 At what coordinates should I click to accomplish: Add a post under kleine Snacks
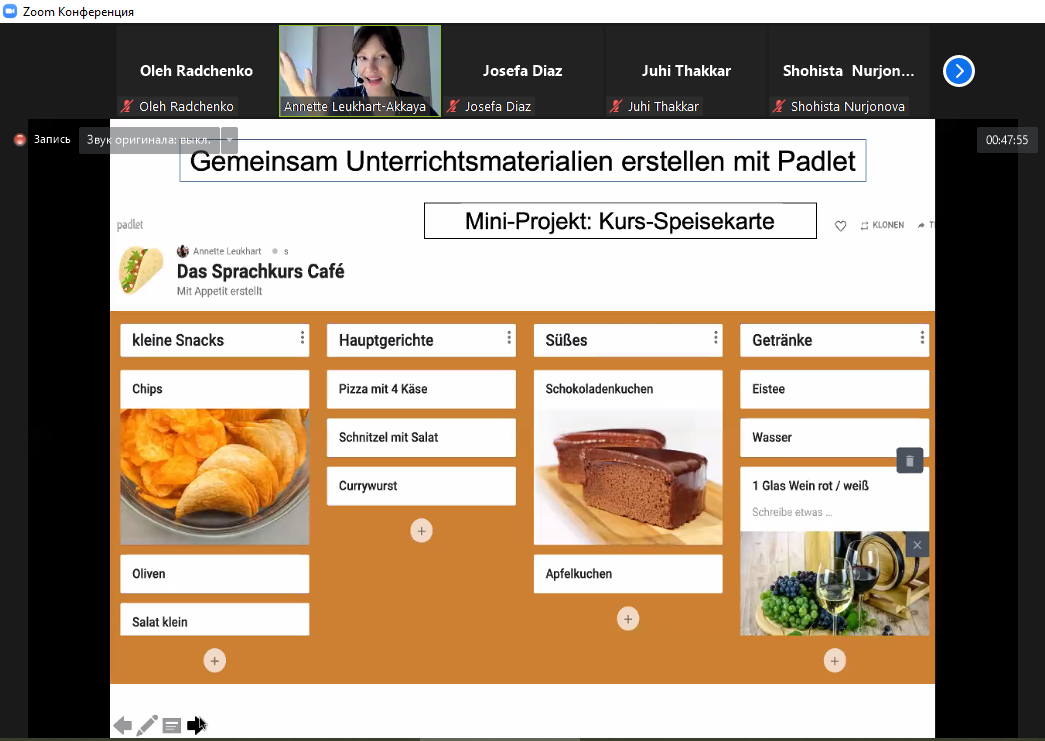tap(215, 660)
